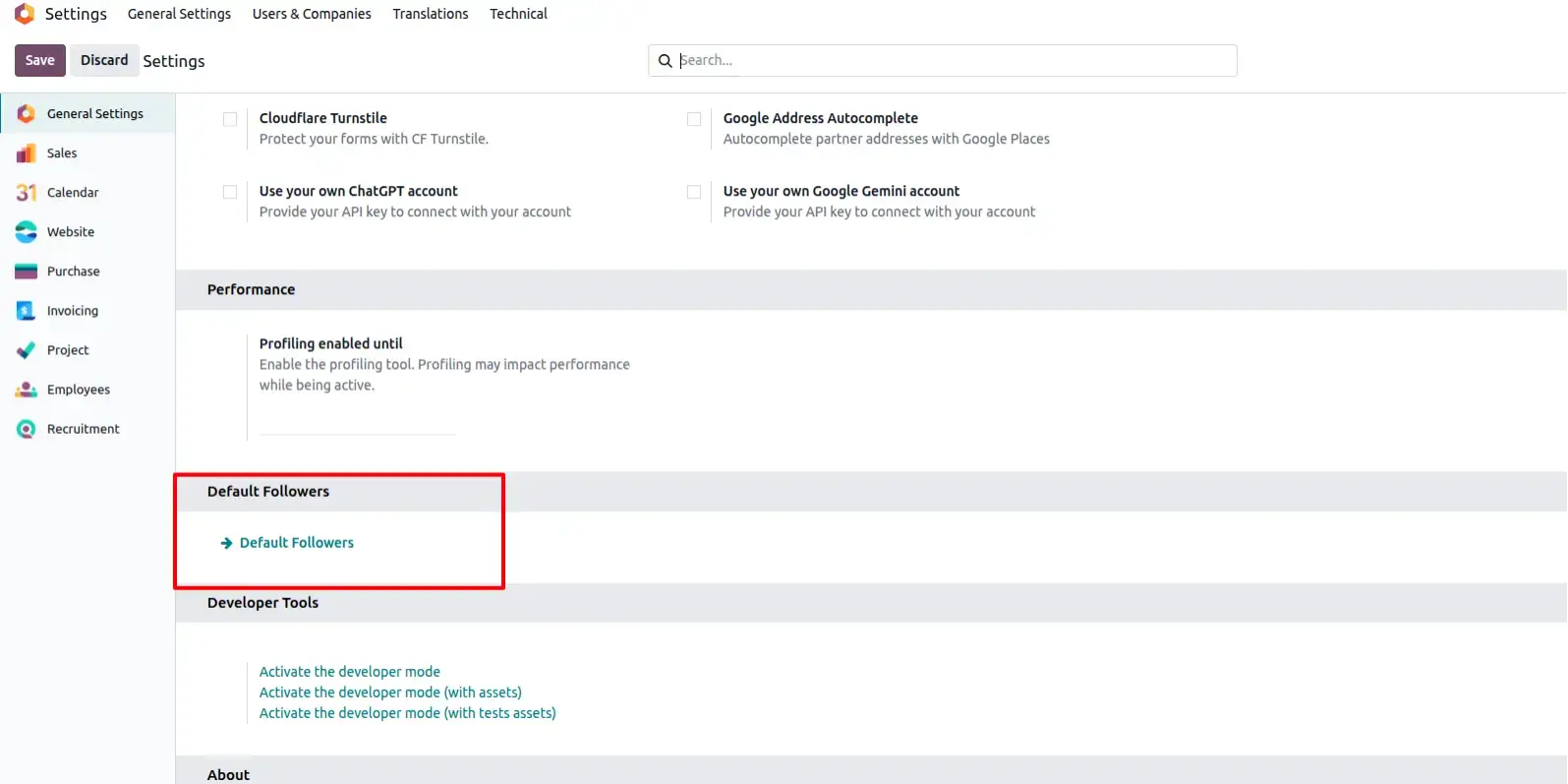Activate the developer mode (with tests assets)
1568x784 pixels.
[408, 713]
